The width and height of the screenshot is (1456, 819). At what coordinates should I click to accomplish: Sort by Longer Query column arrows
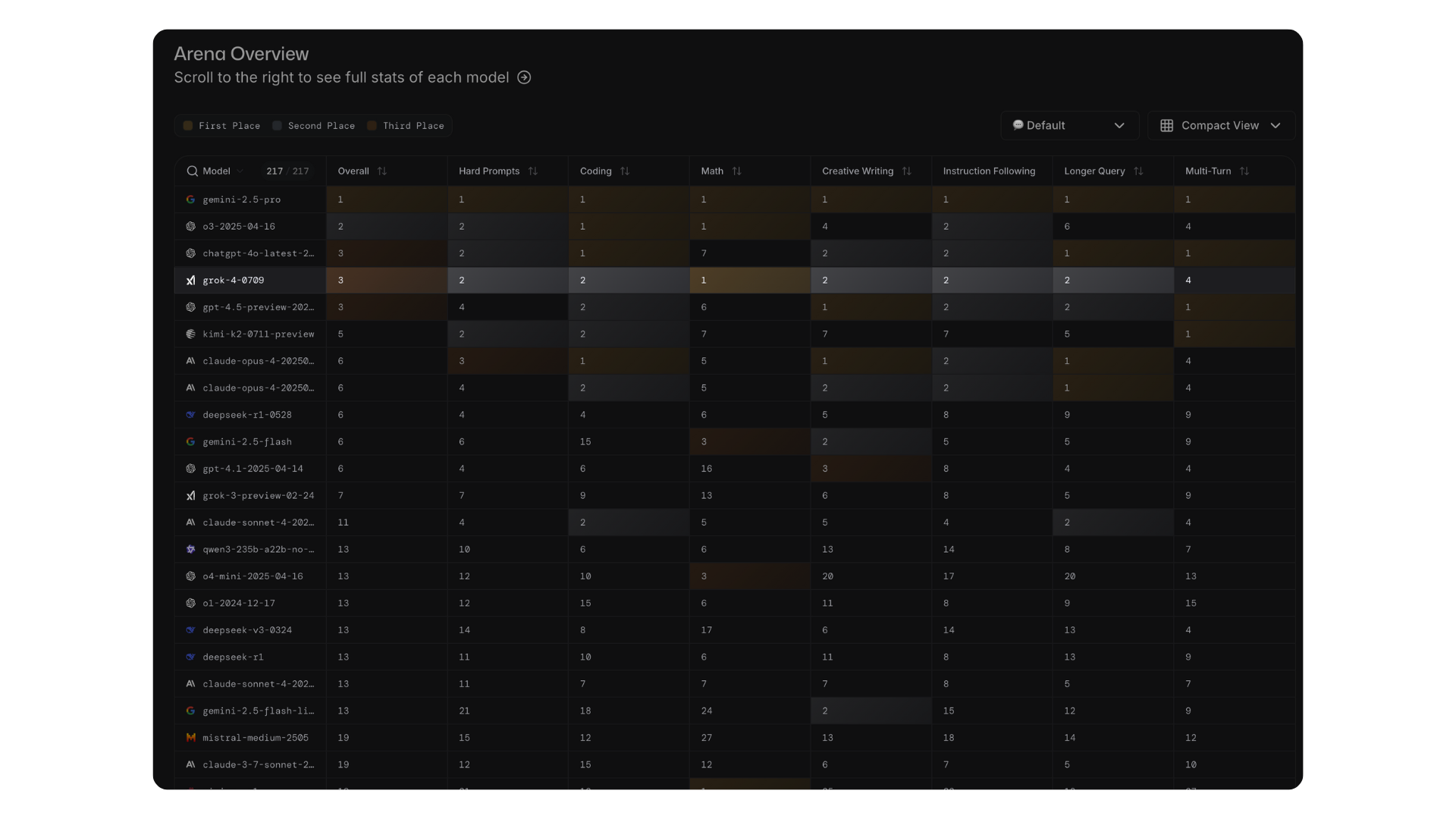pyautogui.click(x=1138, y=171)
